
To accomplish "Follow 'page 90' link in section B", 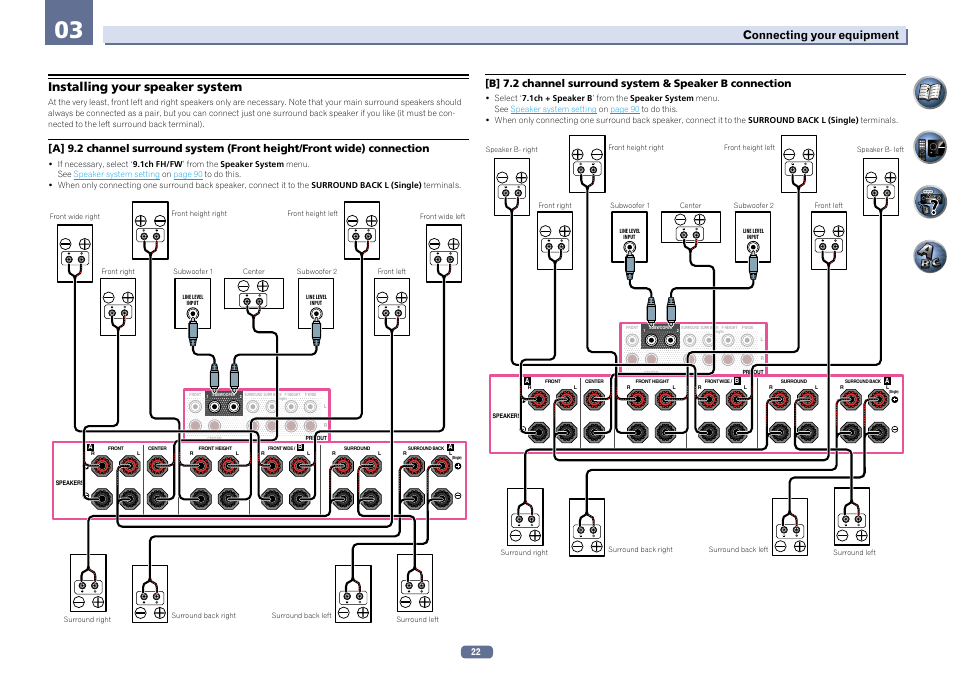I will pos(624,109).
